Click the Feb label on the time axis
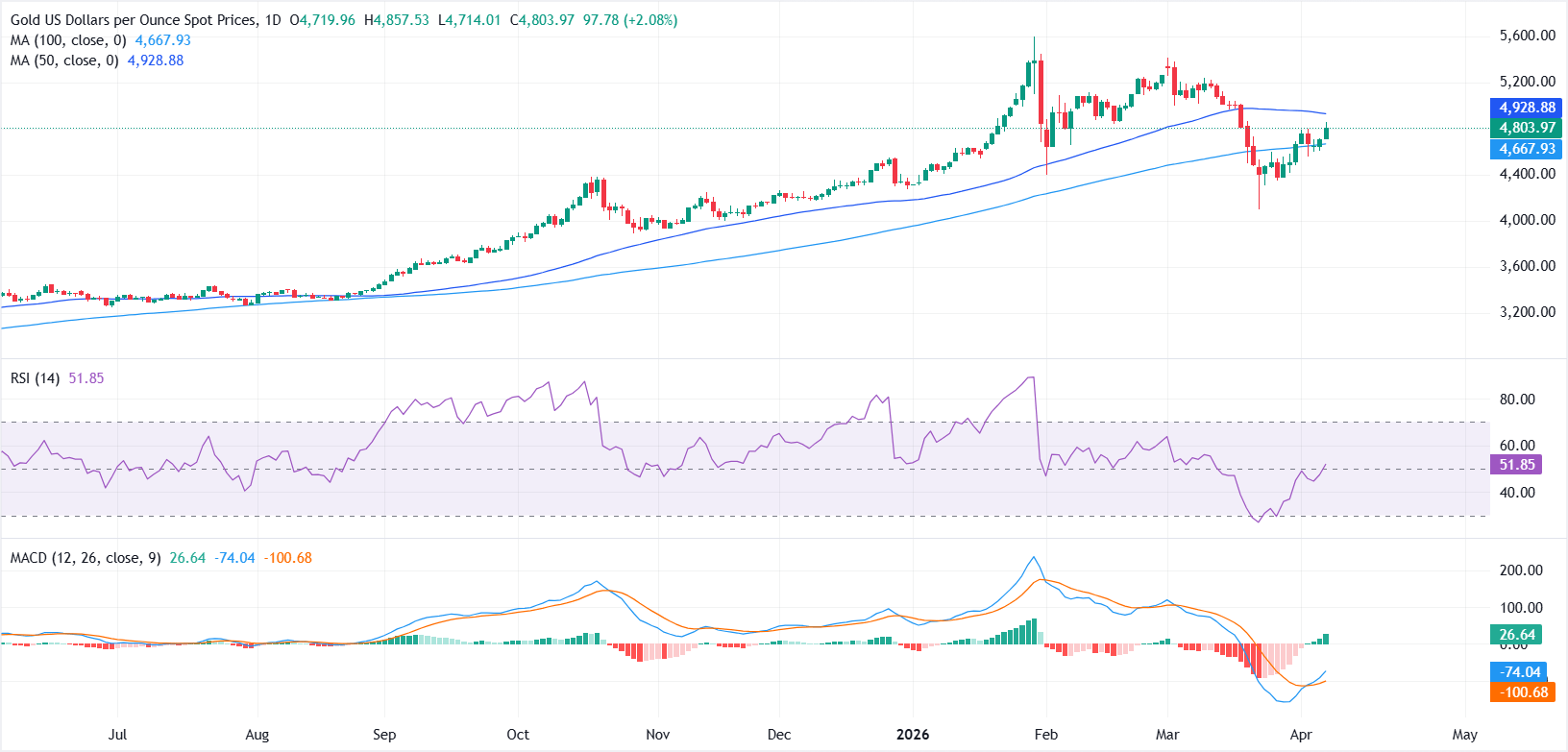The image size is (1568, 752). point(1045,735)
